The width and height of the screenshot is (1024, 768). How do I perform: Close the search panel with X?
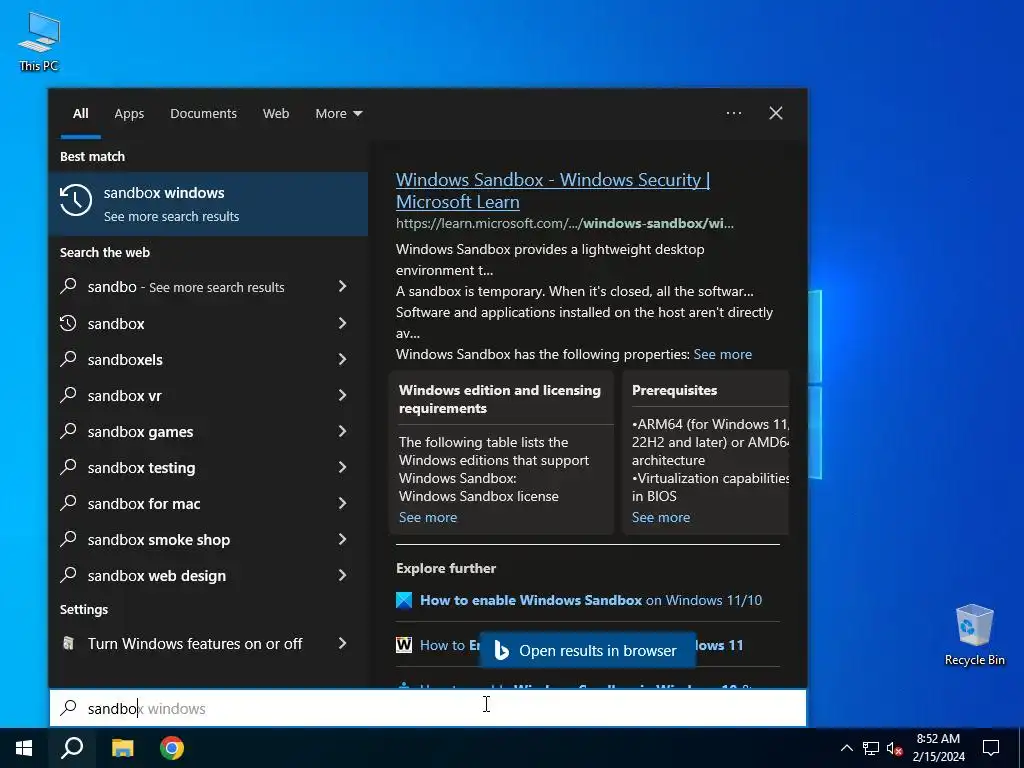click(x=776, y=113)
